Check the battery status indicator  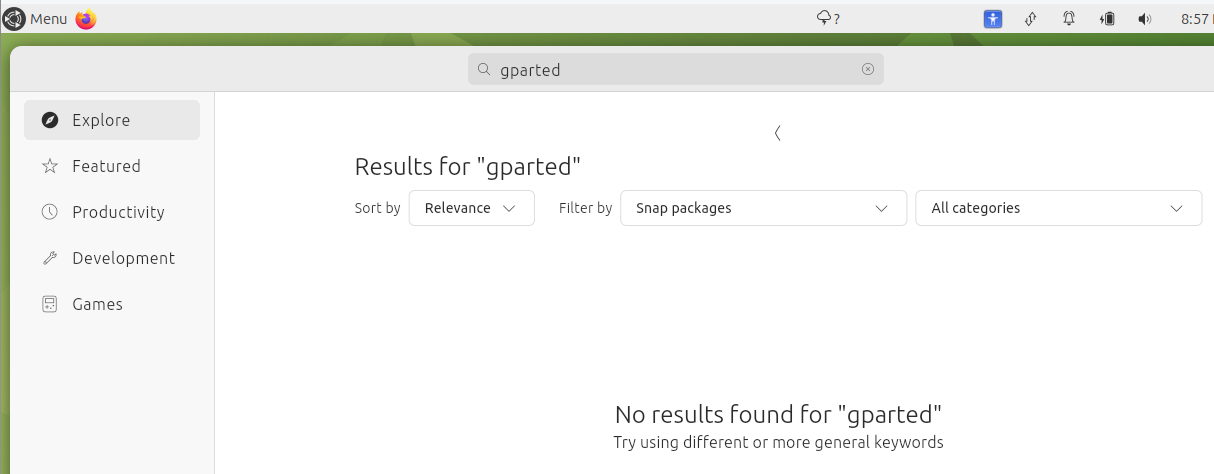click(1107, 18)
